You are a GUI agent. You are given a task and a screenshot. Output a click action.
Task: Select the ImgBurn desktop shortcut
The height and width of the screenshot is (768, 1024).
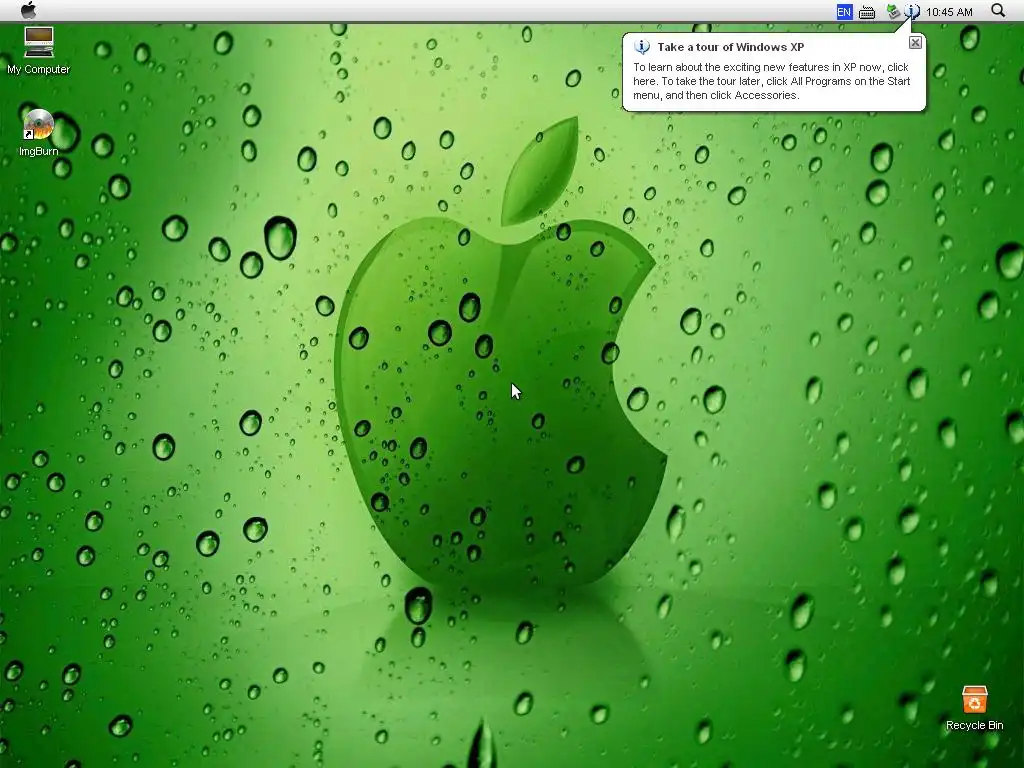[x=39, y=133]
